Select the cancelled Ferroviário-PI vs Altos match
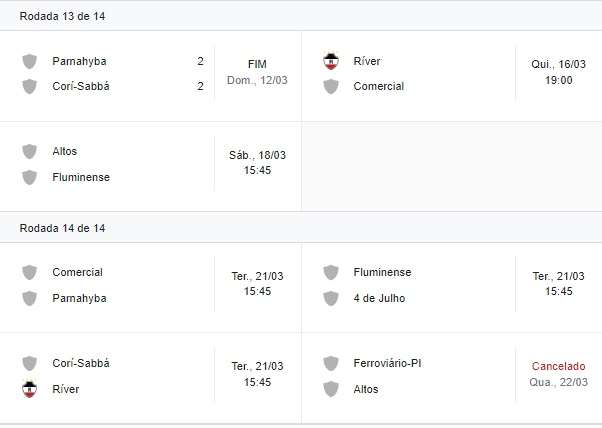The height and width of the screenshot is (428, 602). point(452,378)
